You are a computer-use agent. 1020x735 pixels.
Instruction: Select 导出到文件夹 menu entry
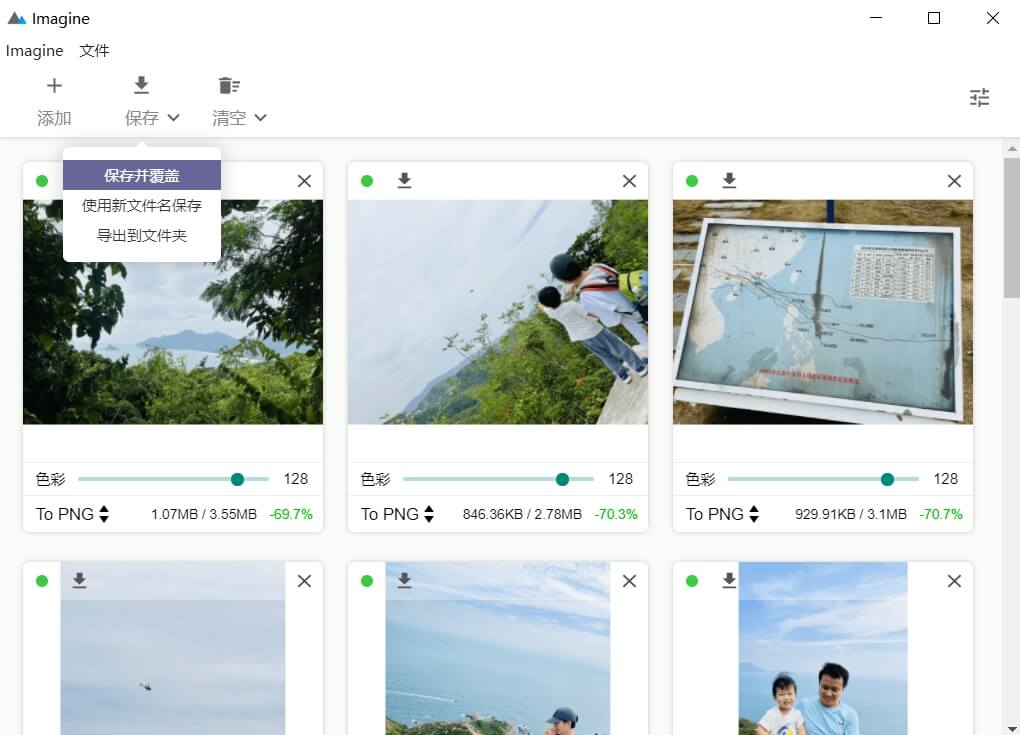click(x=142, y=235)
